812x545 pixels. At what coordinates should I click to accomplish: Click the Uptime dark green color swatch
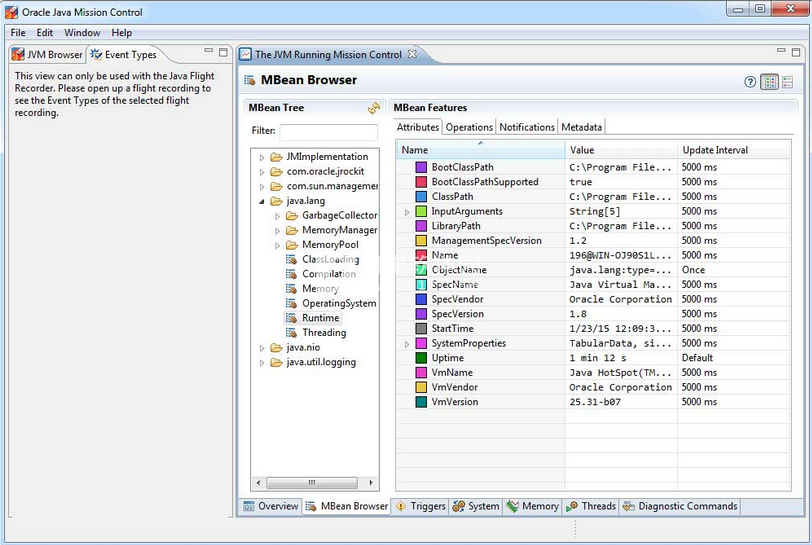(x=422, y=358)
